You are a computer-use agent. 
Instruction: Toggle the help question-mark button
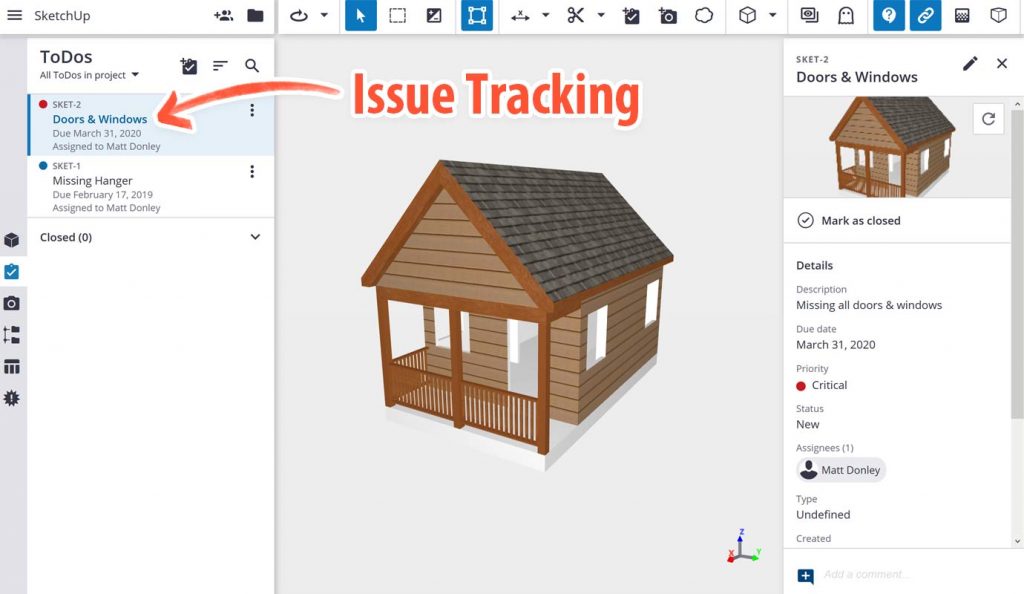click(x=889, y=16)
